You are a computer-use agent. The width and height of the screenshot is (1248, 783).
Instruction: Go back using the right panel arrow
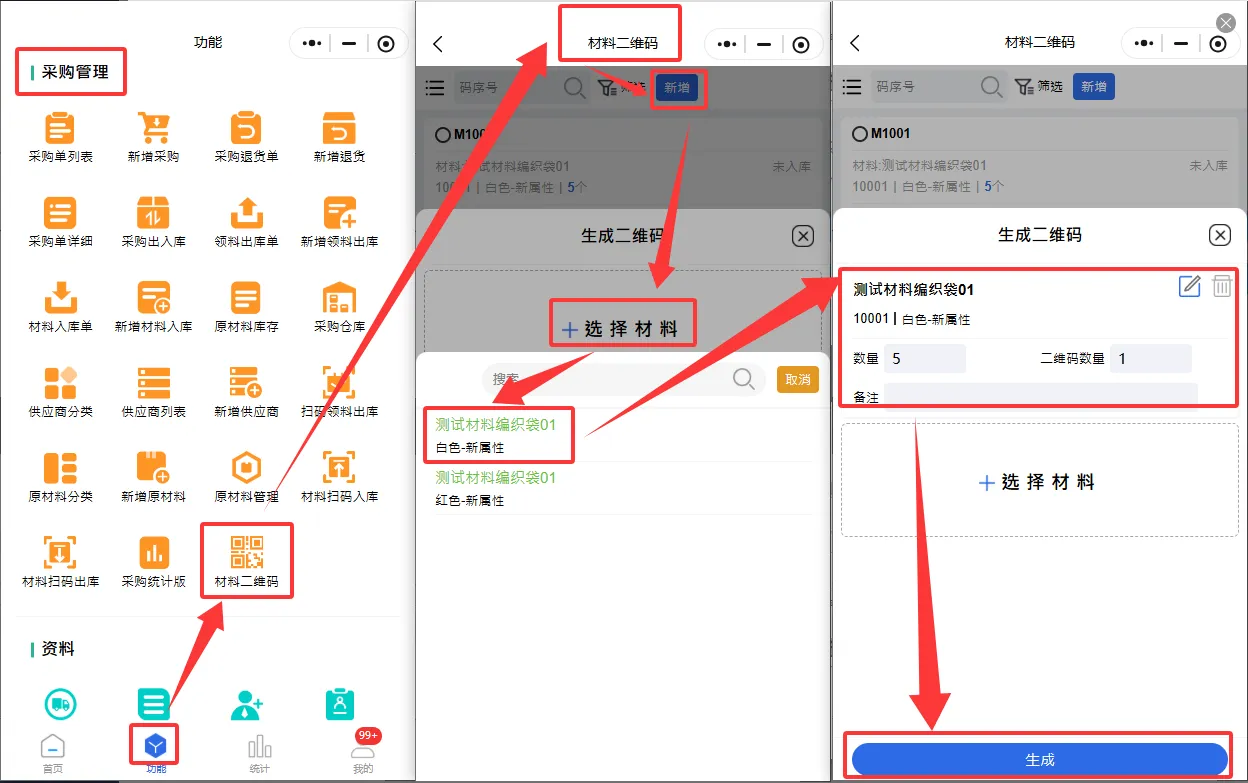pos(854,43)
